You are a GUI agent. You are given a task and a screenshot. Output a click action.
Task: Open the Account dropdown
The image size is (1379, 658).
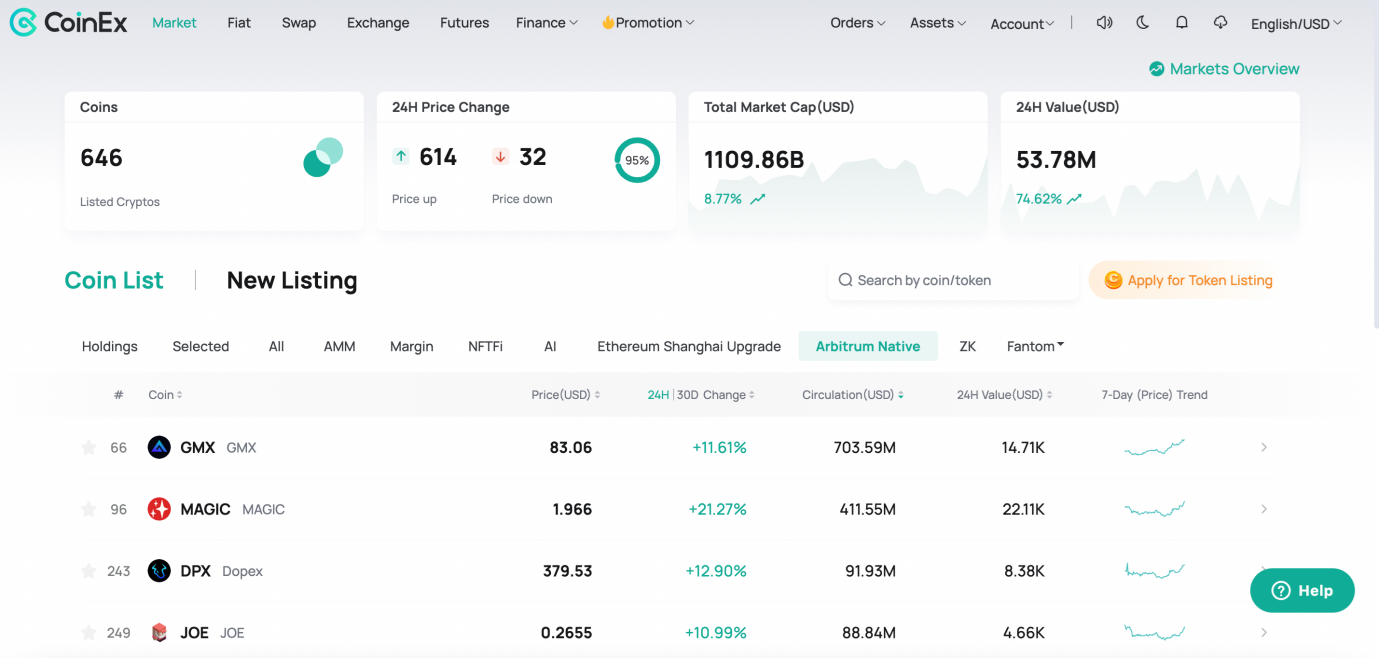1022,24
